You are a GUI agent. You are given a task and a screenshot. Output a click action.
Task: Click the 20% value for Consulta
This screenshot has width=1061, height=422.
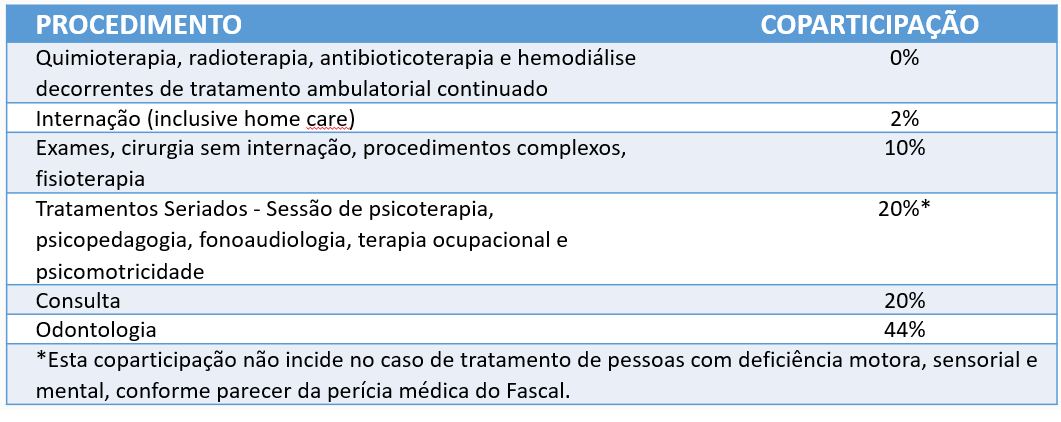click(904, 300)
